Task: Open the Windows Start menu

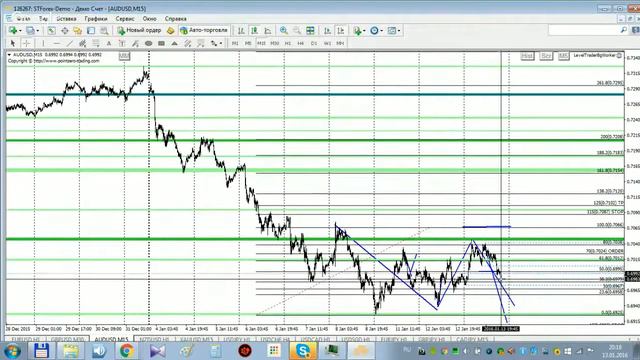Action: click(x=12, y=351)
